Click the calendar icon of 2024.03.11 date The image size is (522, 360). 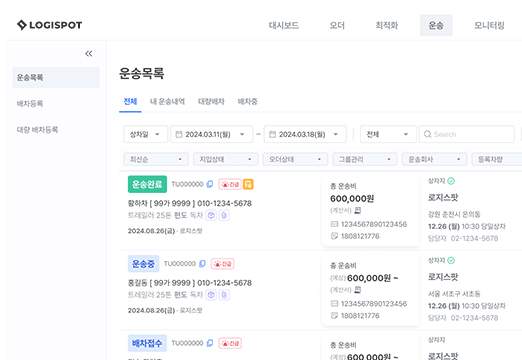pos(179,134)
